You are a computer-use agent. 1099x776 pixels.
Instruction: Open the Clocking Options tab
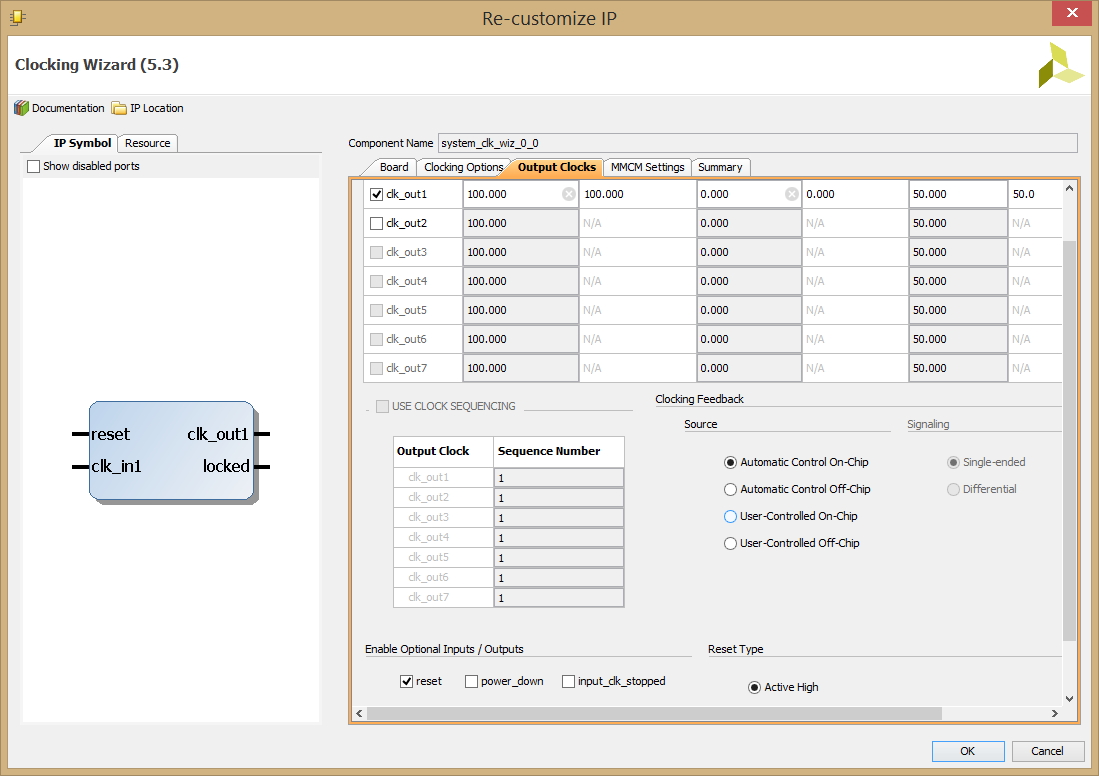point(463,167)
